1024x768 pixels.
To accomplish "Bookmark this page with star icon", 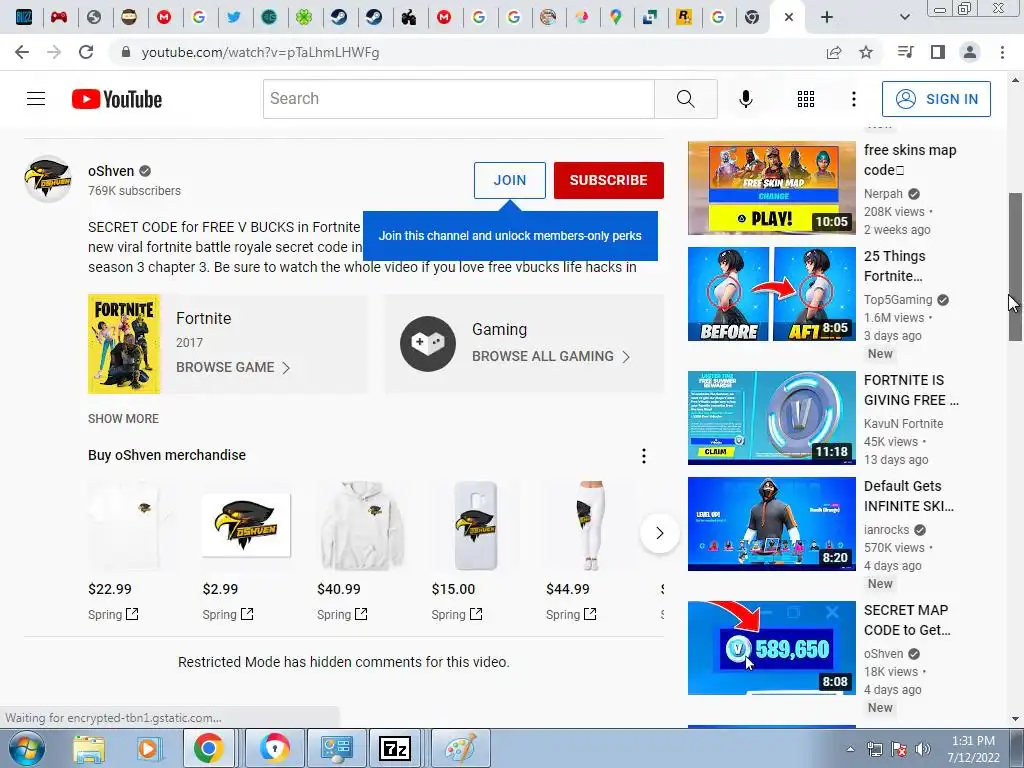I will [x=866, y=52].
